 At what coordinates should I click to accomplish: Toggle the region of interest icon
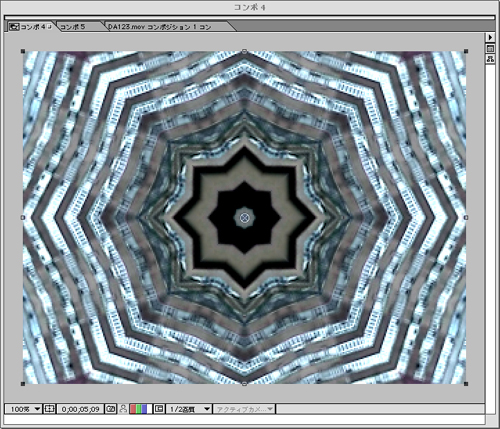[x=159, y=409]
